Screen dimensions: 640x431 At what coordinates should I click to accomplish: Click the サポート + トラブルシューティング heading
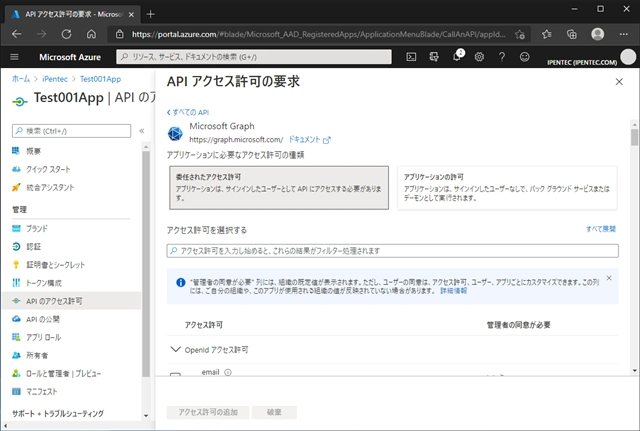(58, 413)
